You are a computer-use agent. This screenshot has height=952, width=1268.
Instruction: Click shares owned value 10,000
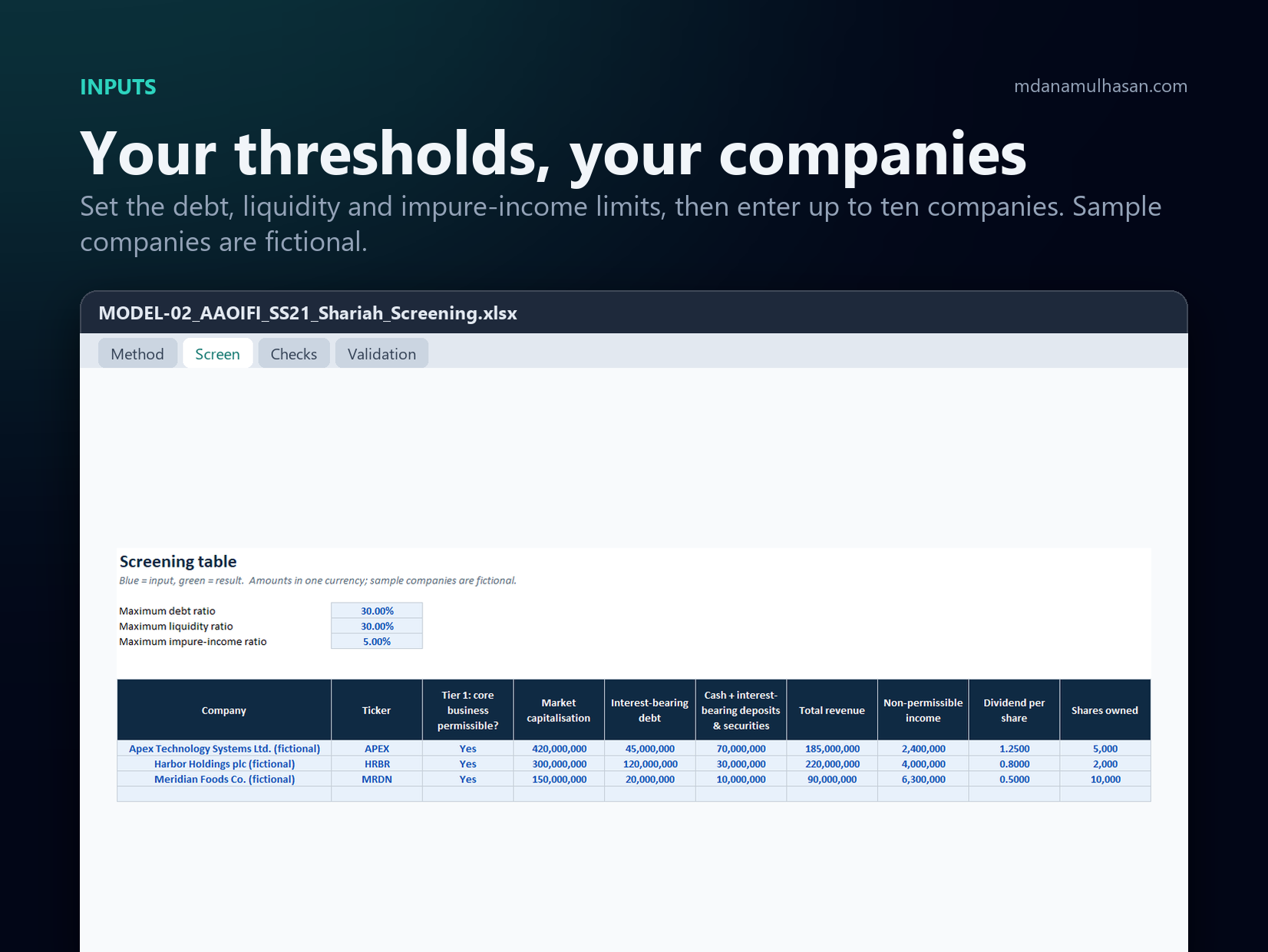click(x=1105, y=779)
